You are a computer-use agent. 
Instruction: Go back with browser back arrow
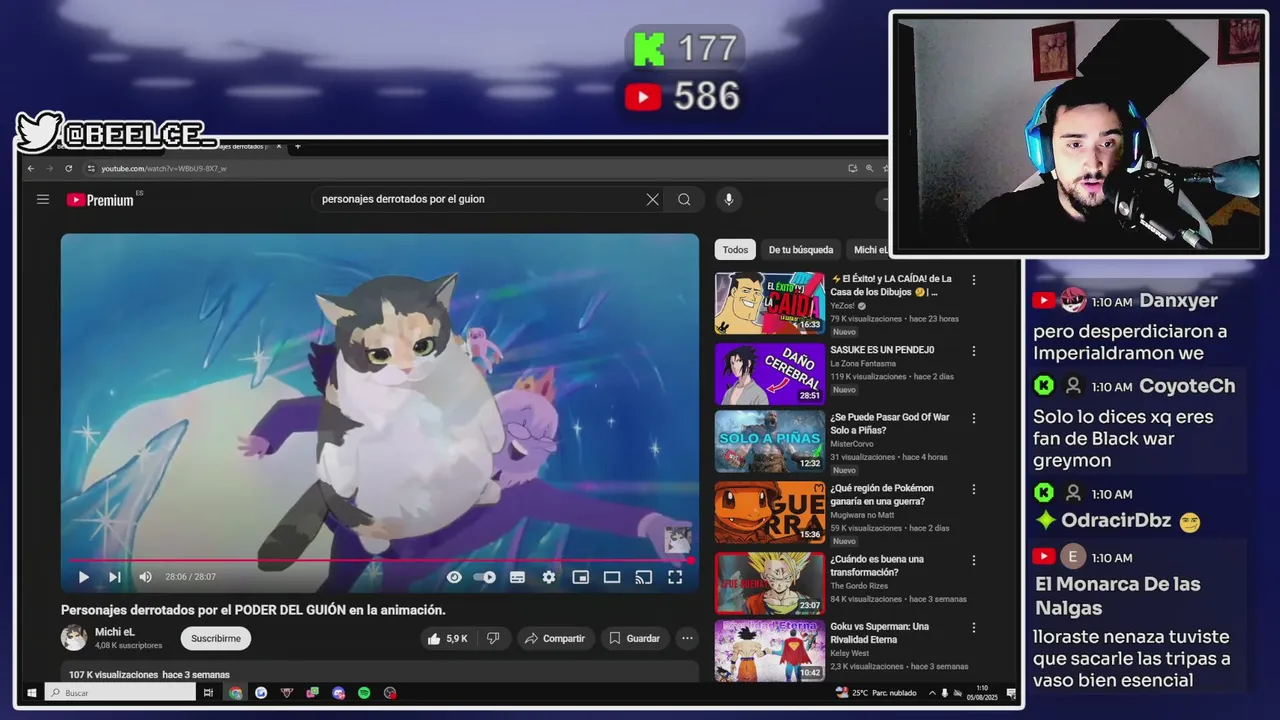coord(31,168)
